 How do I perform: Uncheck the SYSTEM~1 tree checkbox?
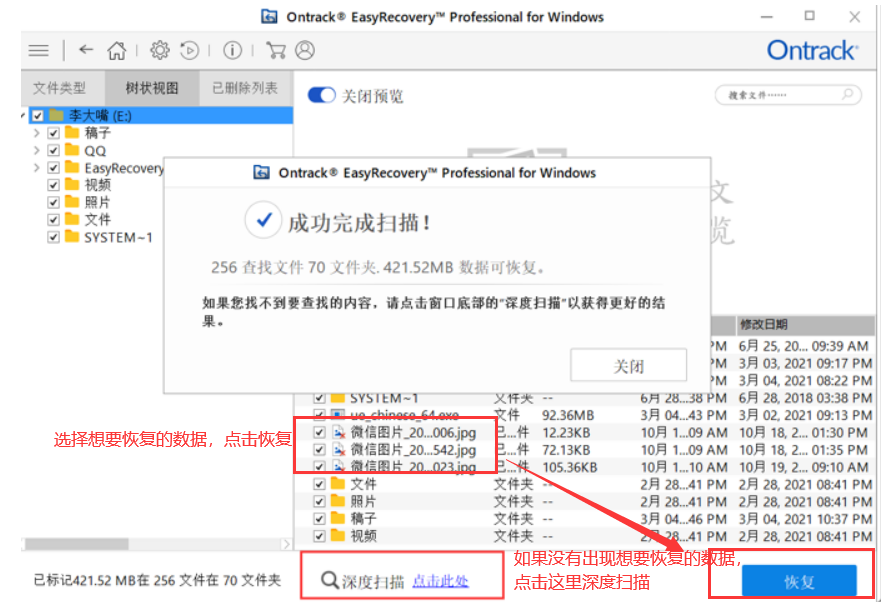54,237
